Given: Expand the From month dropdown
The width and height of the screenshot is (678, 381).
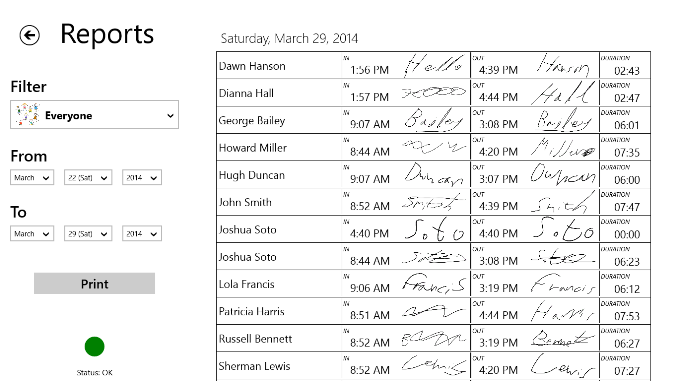Looking at the screenshot, I should point(32,177).
